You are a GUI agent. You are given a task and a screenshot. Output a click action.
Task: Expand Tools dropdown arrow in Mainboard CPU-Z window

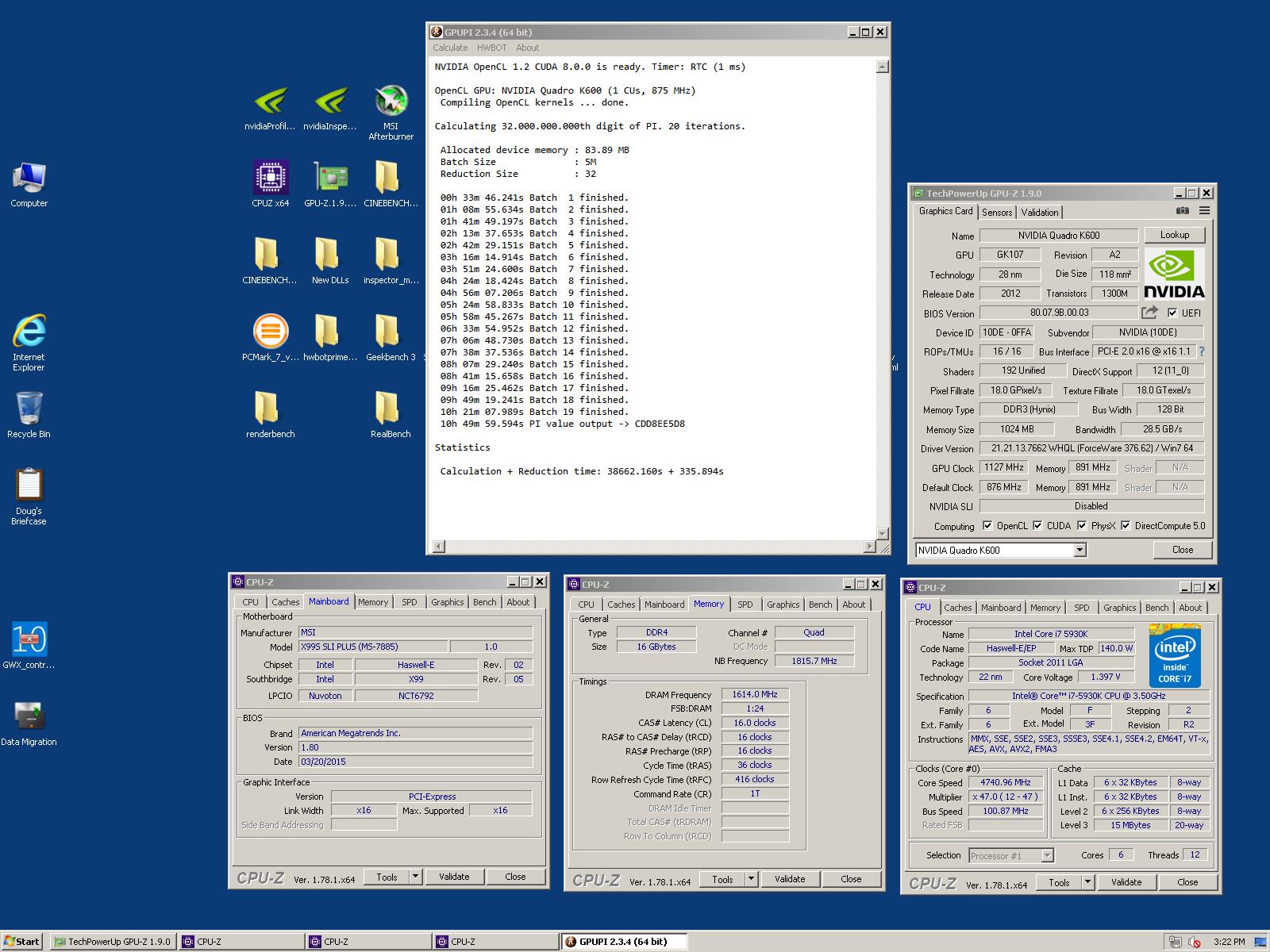coord(415,877)
